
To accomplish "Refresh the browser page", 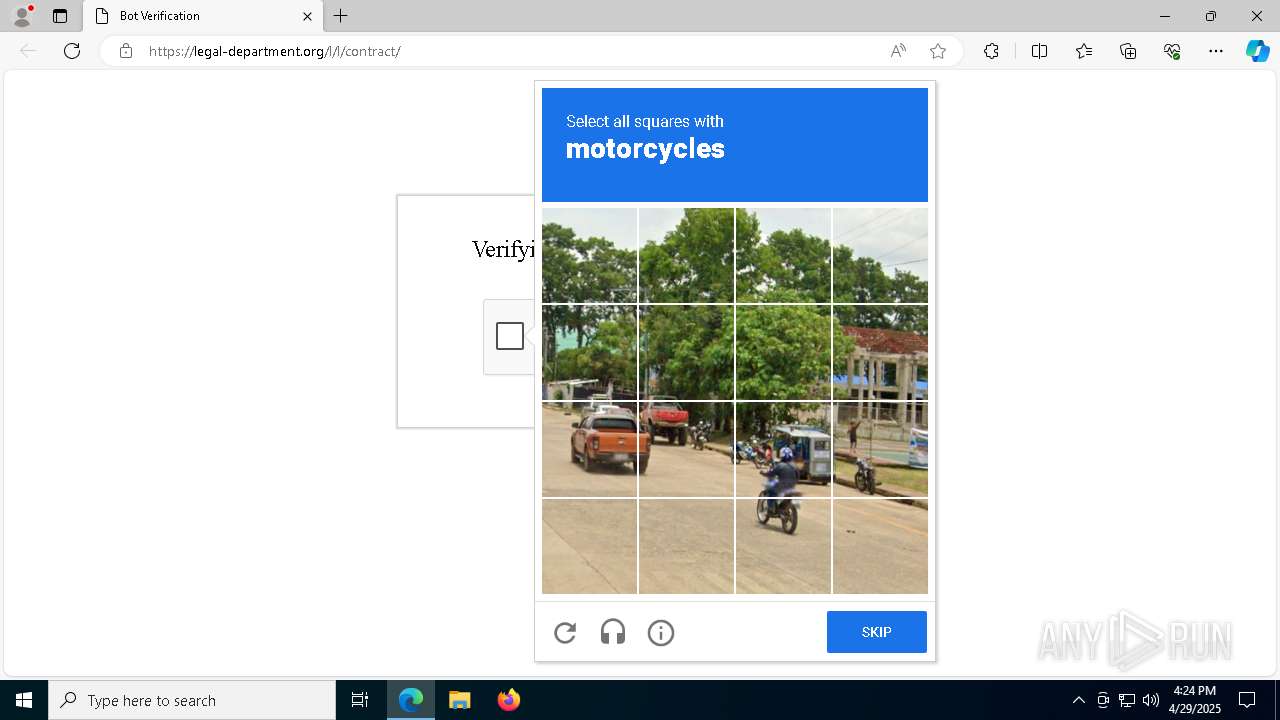I will [x=72, y=51].
